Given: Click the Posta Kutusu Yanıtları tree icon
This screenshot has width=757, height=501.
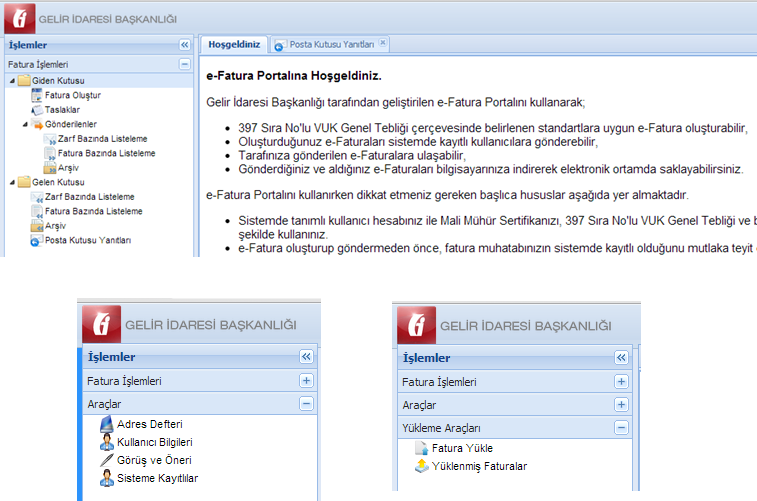Looking at the screenshot, I should [36, 241].
